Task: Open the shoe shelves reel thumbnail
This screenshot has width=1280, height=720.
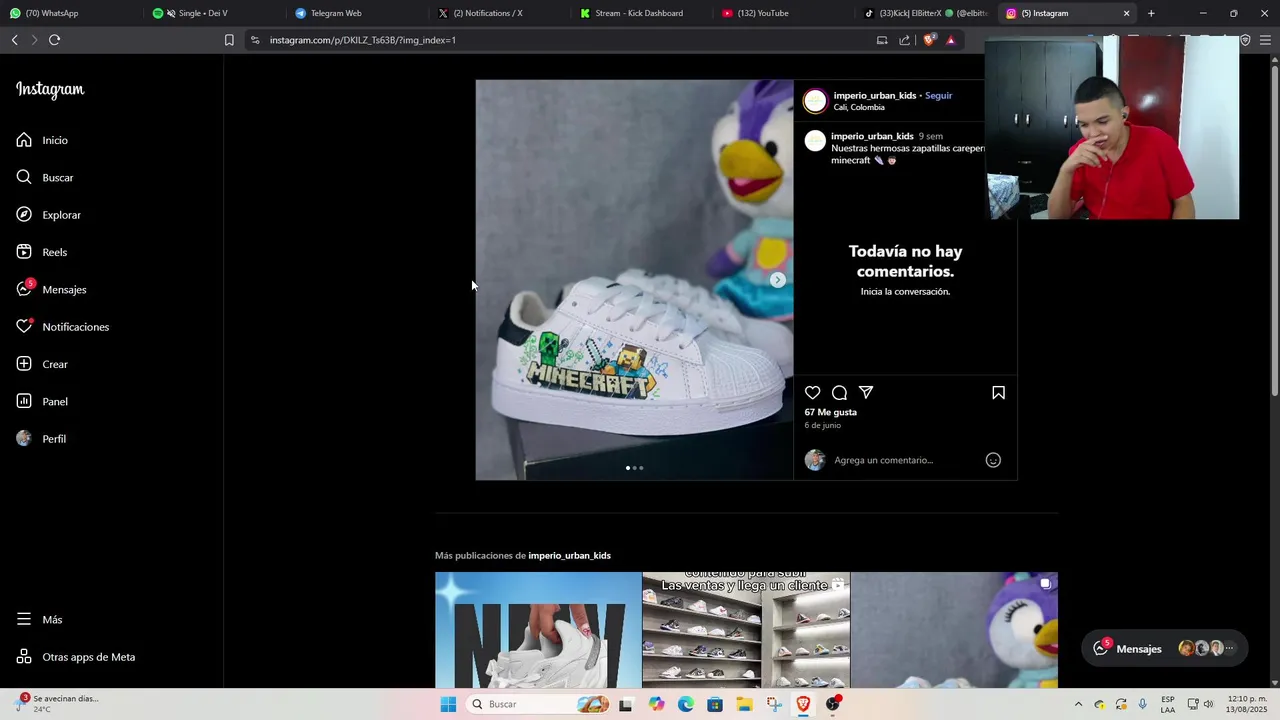Action: pos(746,630)
